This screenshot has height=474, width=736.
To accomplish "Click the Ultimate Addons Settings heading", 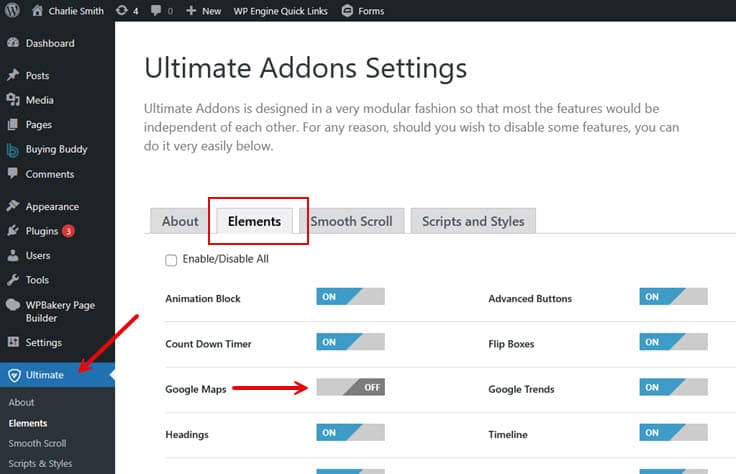I will (306, 69).
